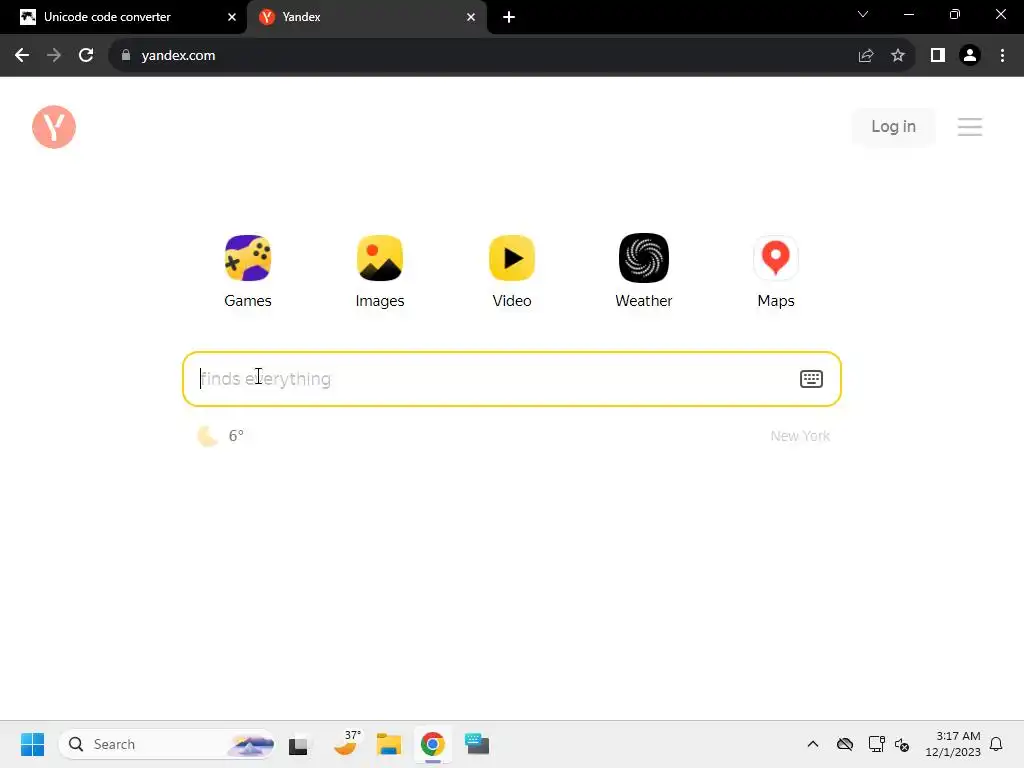
Task: Click the moon weather icon below the search box
Action: (207, 436)
